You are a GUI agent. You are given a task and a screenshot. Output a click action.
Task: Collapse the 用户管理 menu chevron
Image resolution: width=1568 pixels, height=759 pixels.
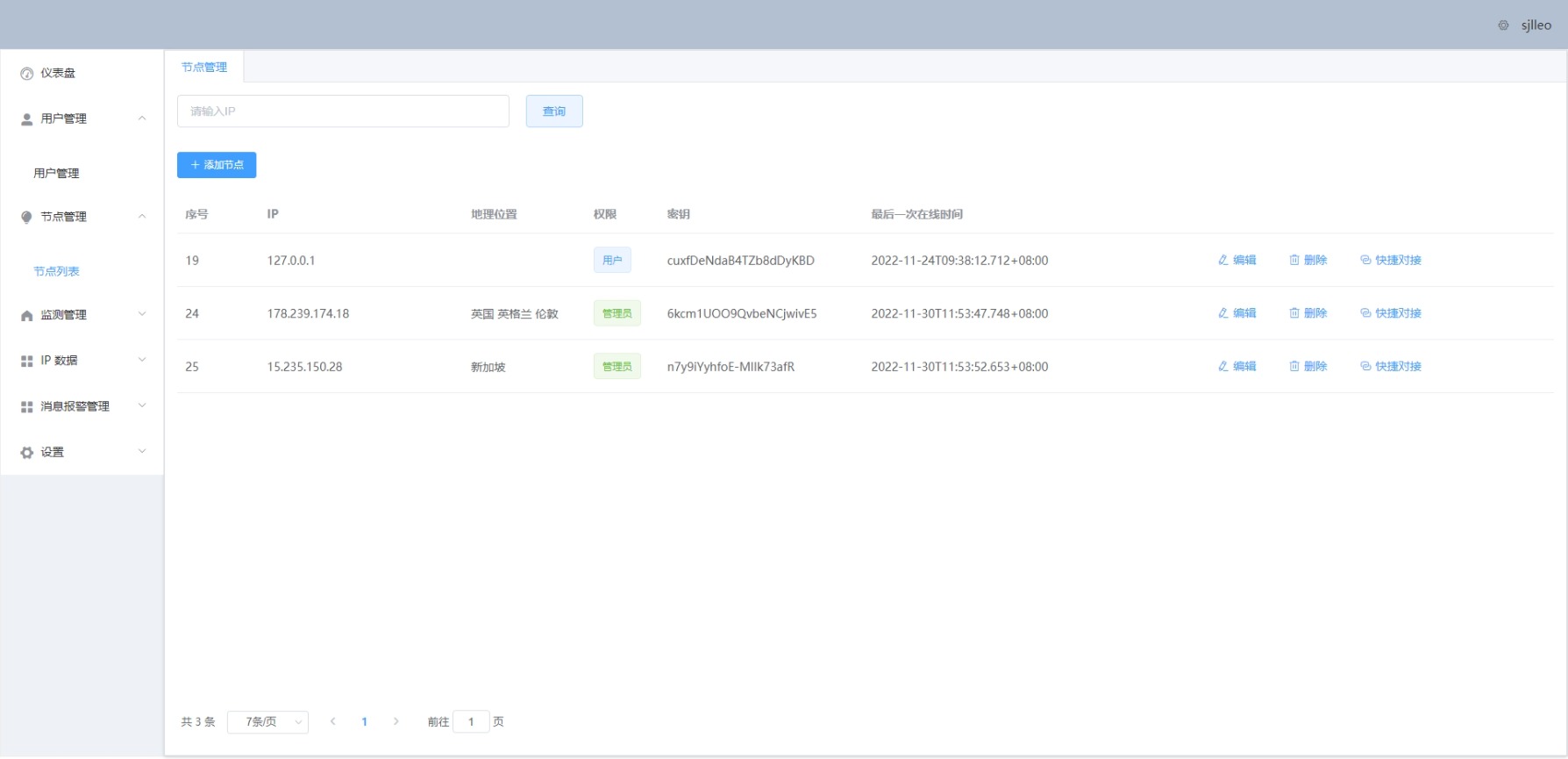point(142,118)
